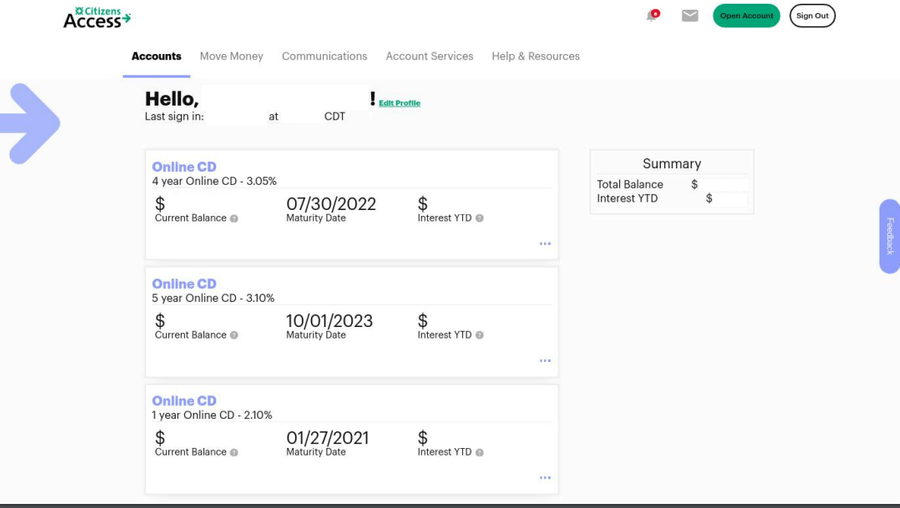Open the Help & Resources tab
This screenshot has width=900, height=508.
pyautogui.click(x=535, y=56)
